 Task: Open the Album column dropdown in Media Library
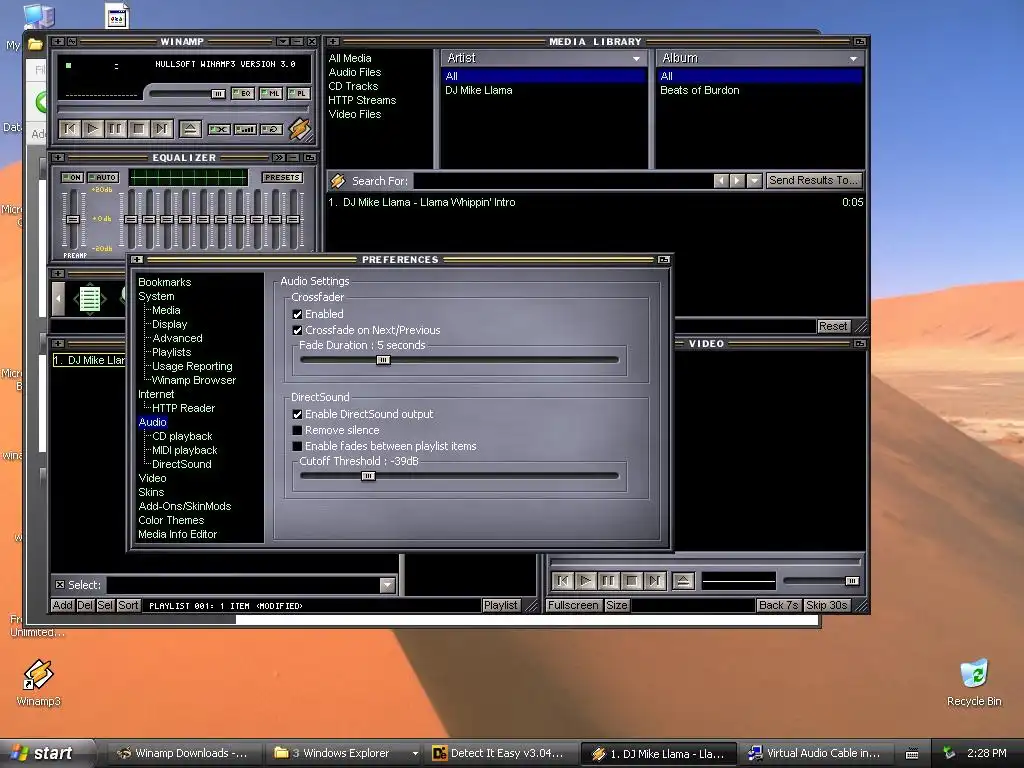(853, 58)
